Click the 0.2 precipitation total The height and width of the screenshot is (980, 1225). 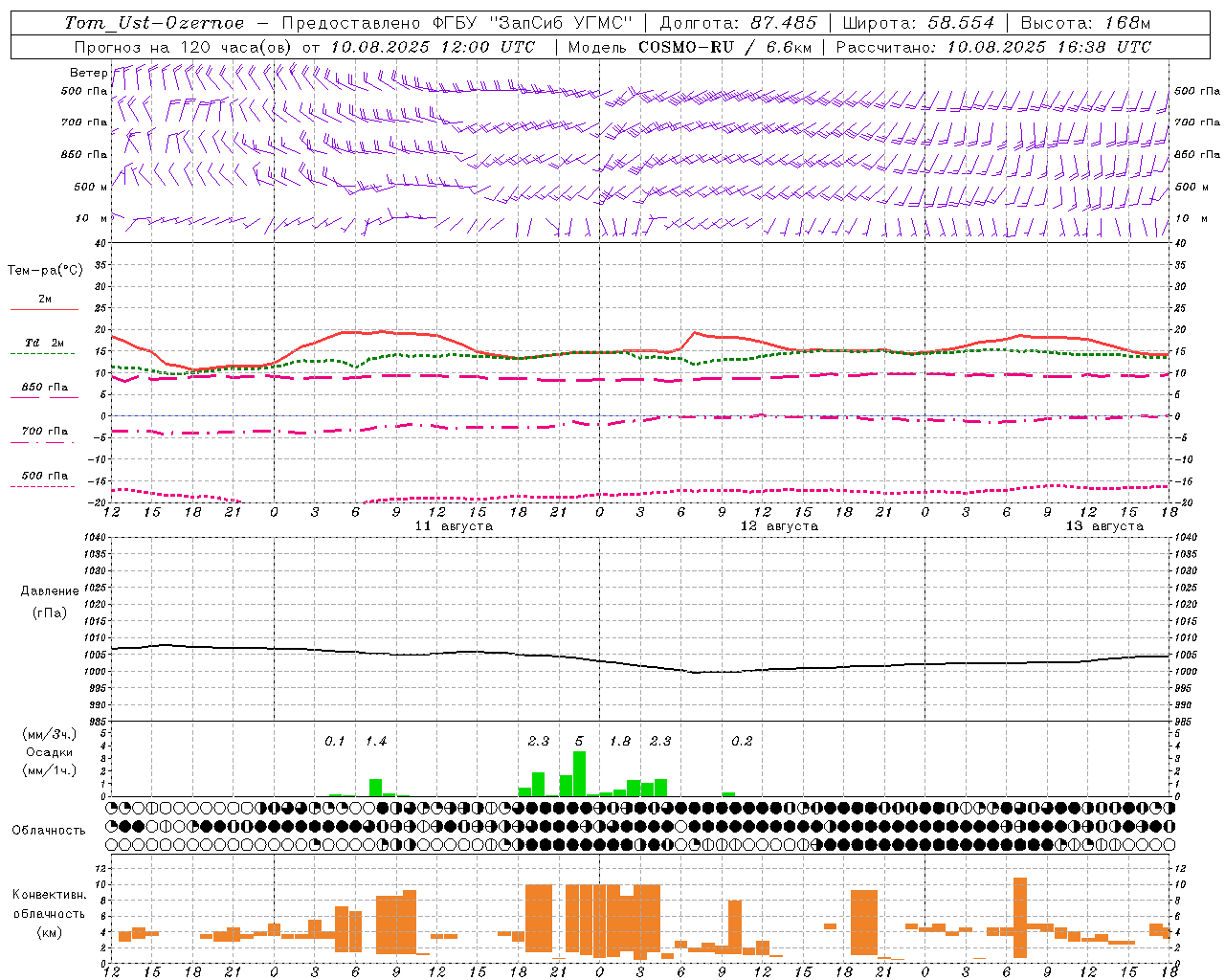pos(742,741)
